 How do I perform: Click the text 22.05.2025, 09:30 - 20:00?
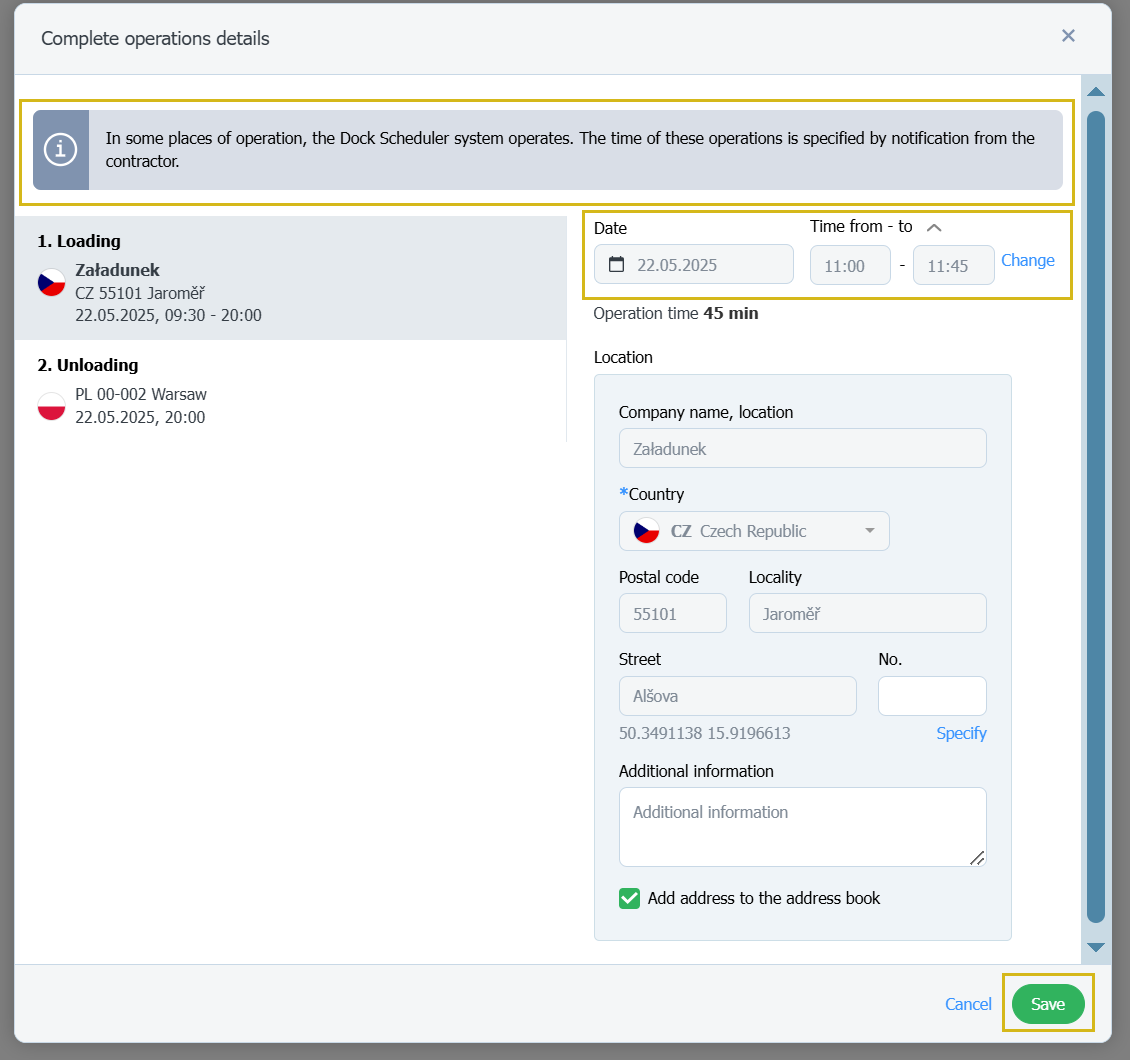click(168, 316)
